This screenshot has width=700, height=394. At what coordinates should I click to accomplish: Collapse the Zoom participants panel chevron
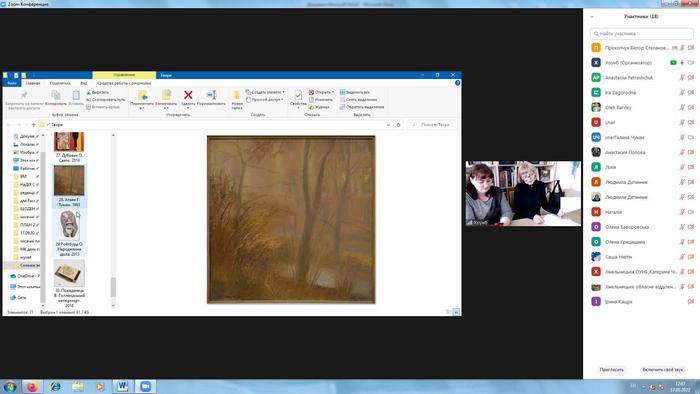(592, 17)
